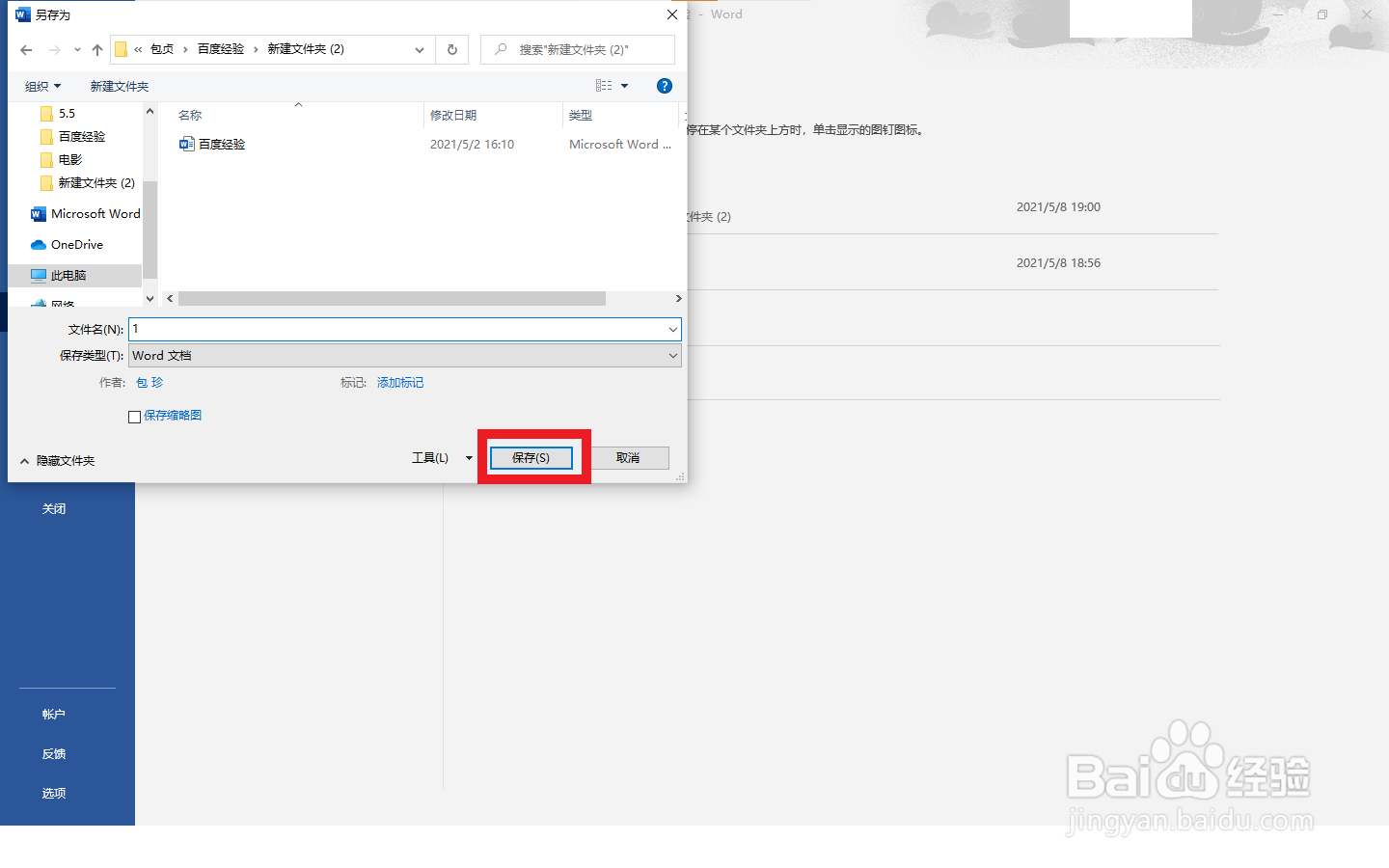This screenshot has height=868, width=1389.
Task: Open recent locations dropdown beside forward arrow
Action: (77, 50)
